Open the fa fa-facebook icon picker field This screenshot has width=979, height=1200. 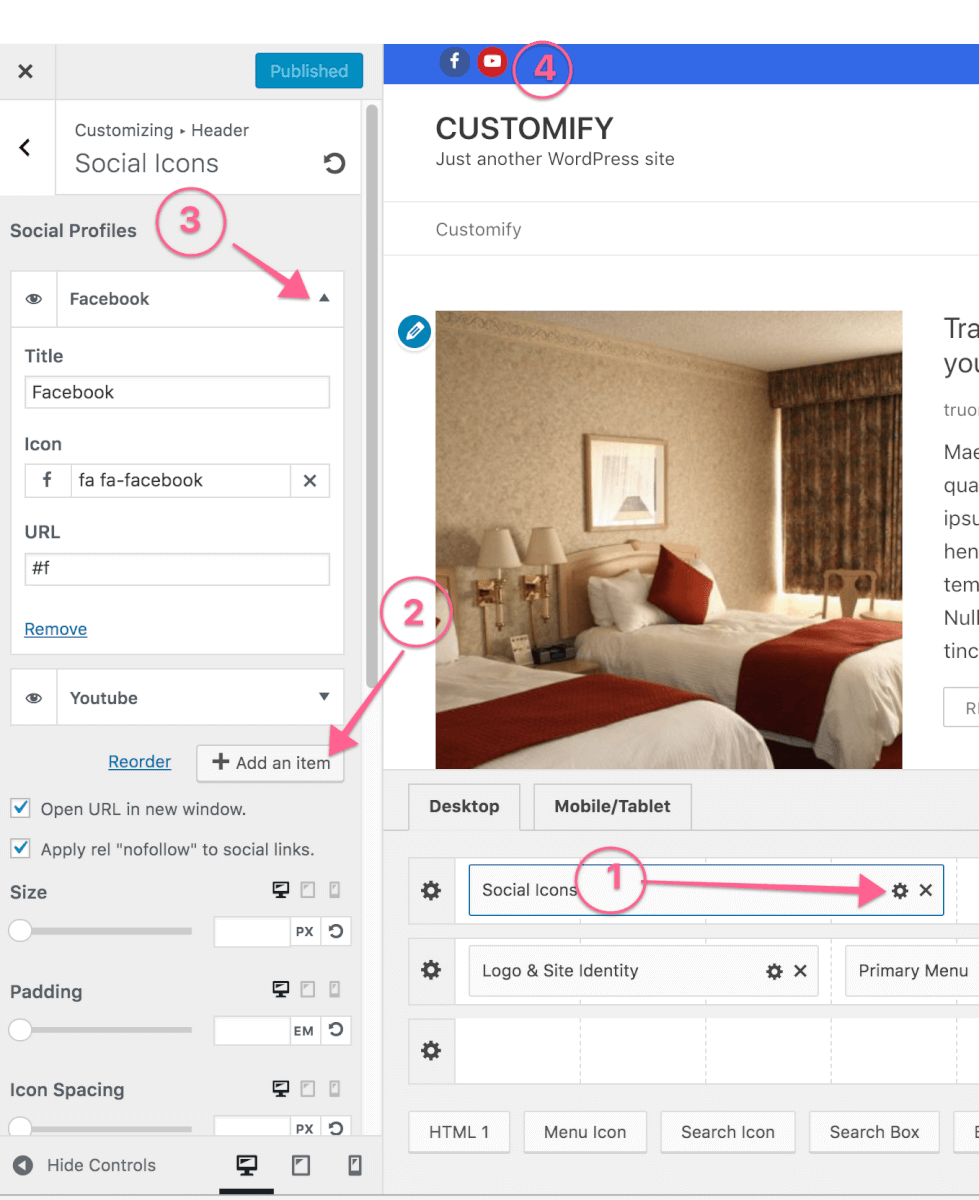click(180, 480)
